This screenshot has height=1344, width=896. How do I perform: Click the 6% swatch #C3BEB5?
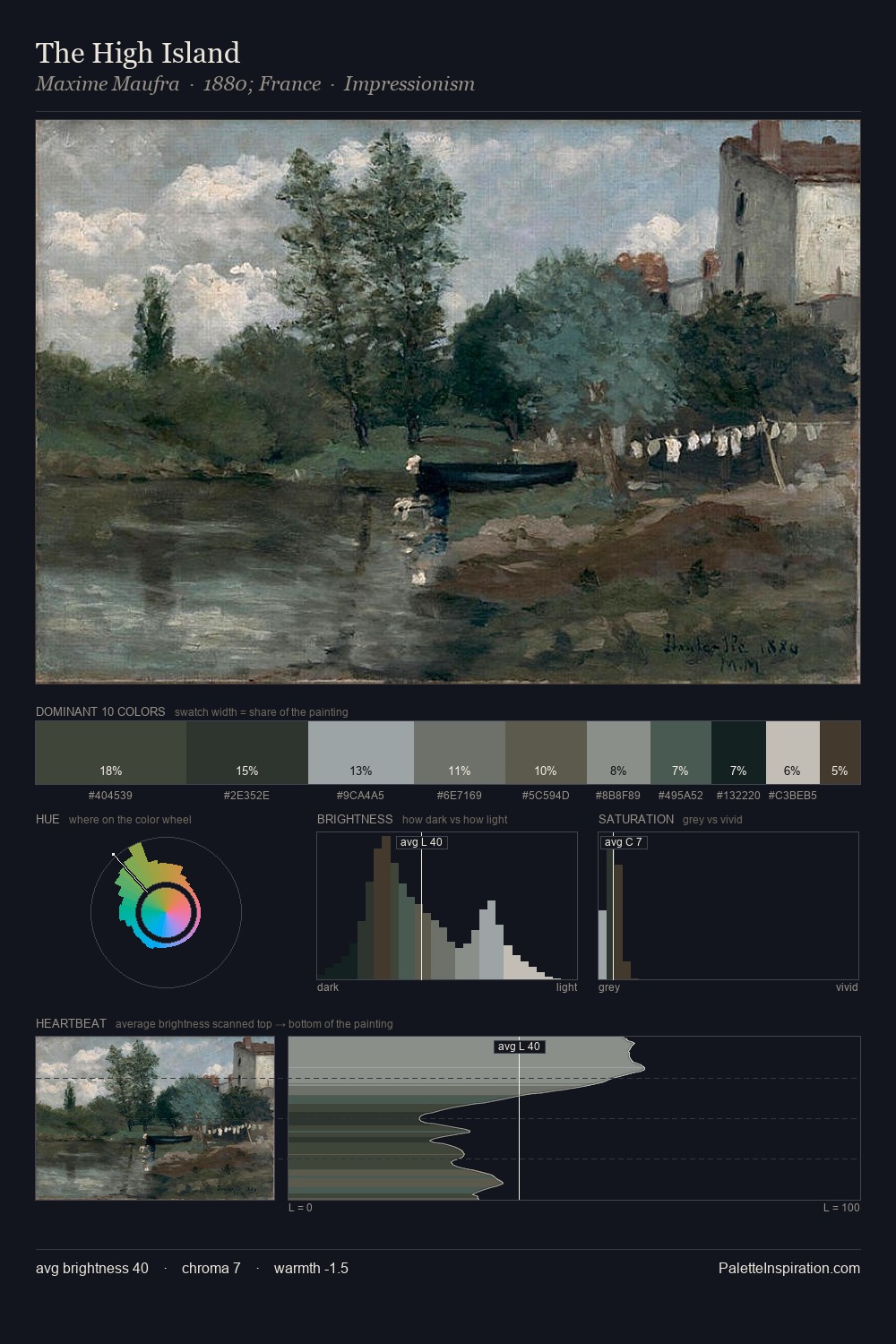[793, 753]
